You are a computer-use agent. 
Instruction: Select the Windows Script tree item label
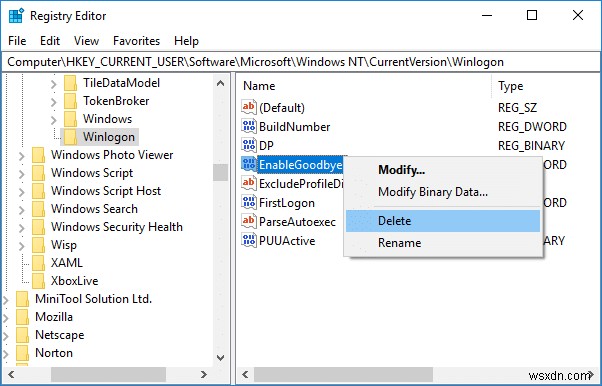tap(92, 173)
